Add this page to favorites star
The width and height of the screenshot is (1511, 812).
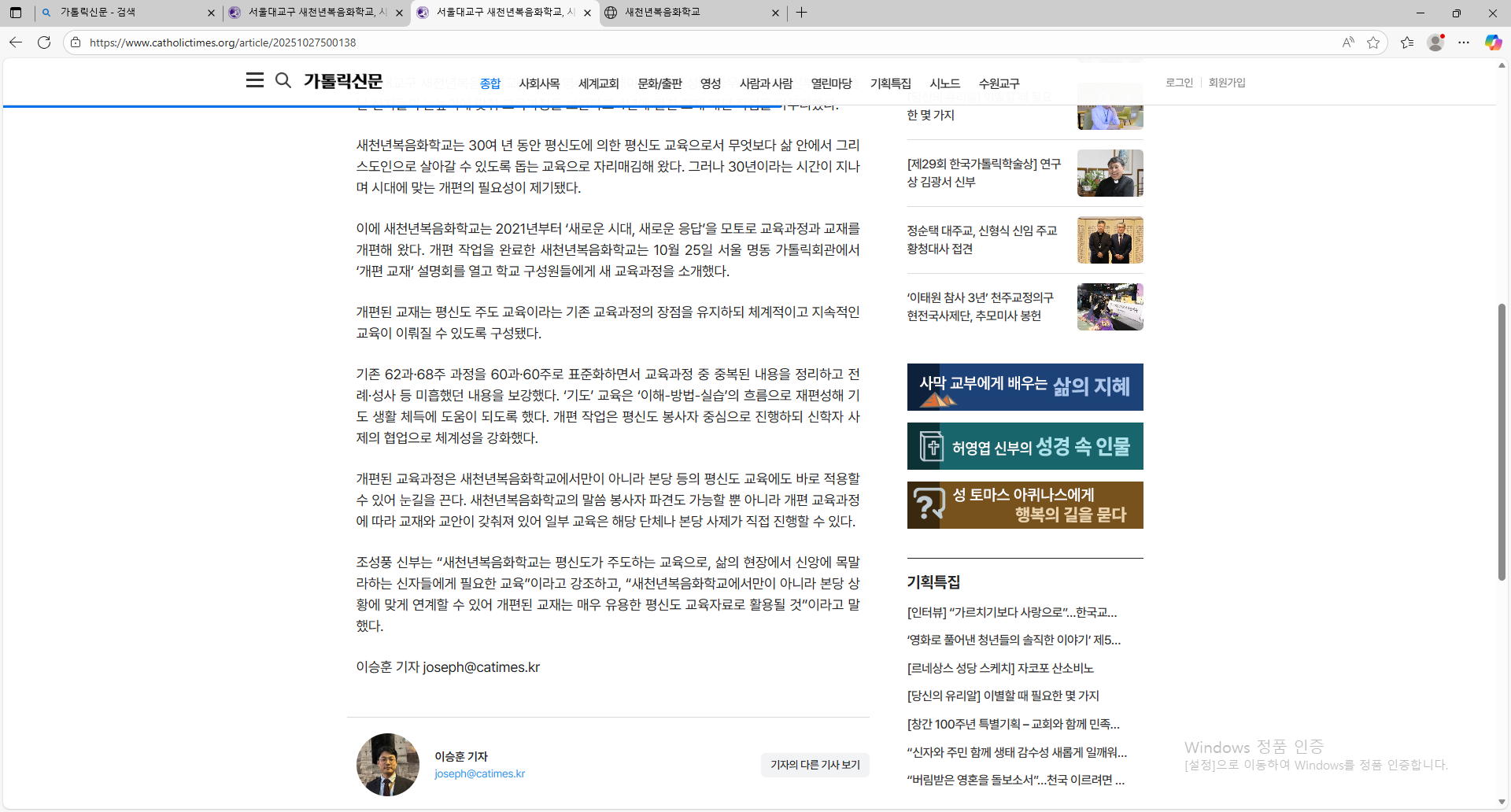tap(1373, 42)
